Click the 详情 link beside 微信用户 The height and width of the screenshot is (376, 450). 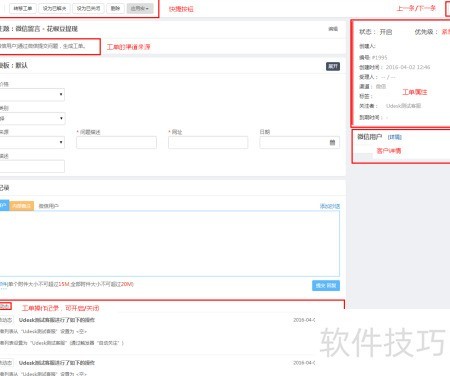395,137
